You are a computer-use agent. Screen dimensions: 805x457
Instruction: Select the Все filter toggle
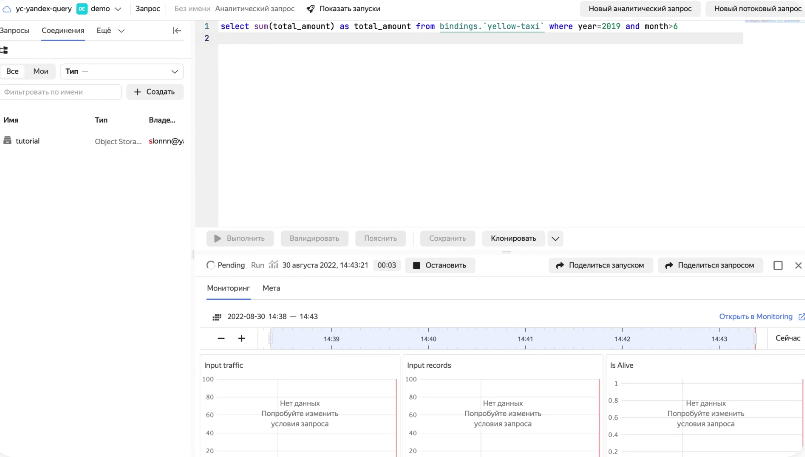click(x=13, y=72)
